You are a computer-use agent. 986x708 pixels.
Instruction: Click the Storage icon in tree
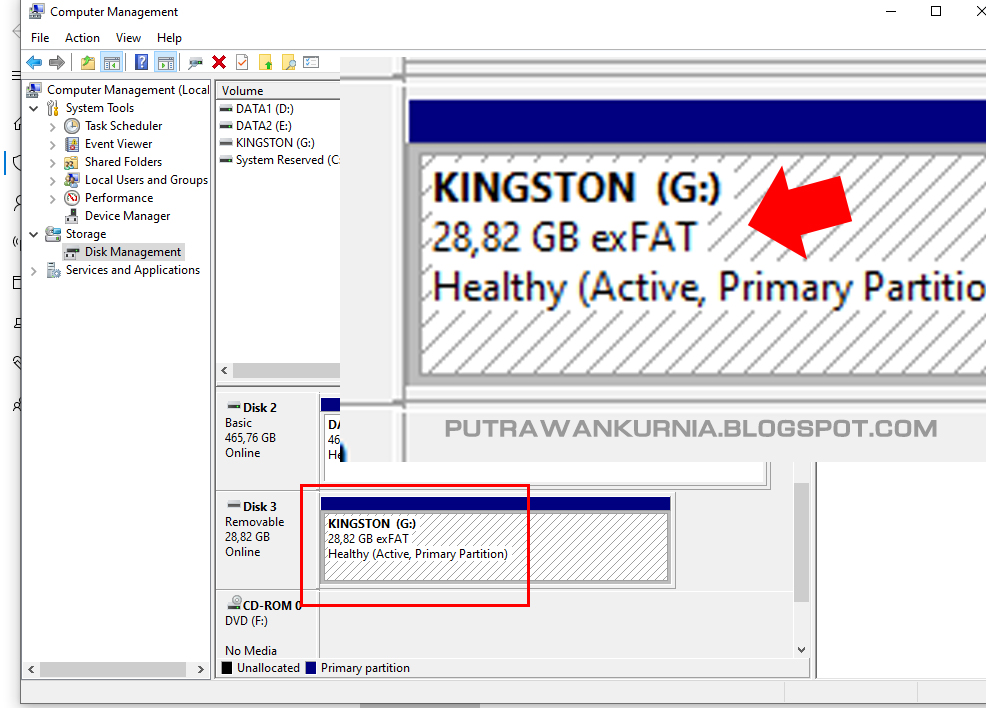pos(53,234)
